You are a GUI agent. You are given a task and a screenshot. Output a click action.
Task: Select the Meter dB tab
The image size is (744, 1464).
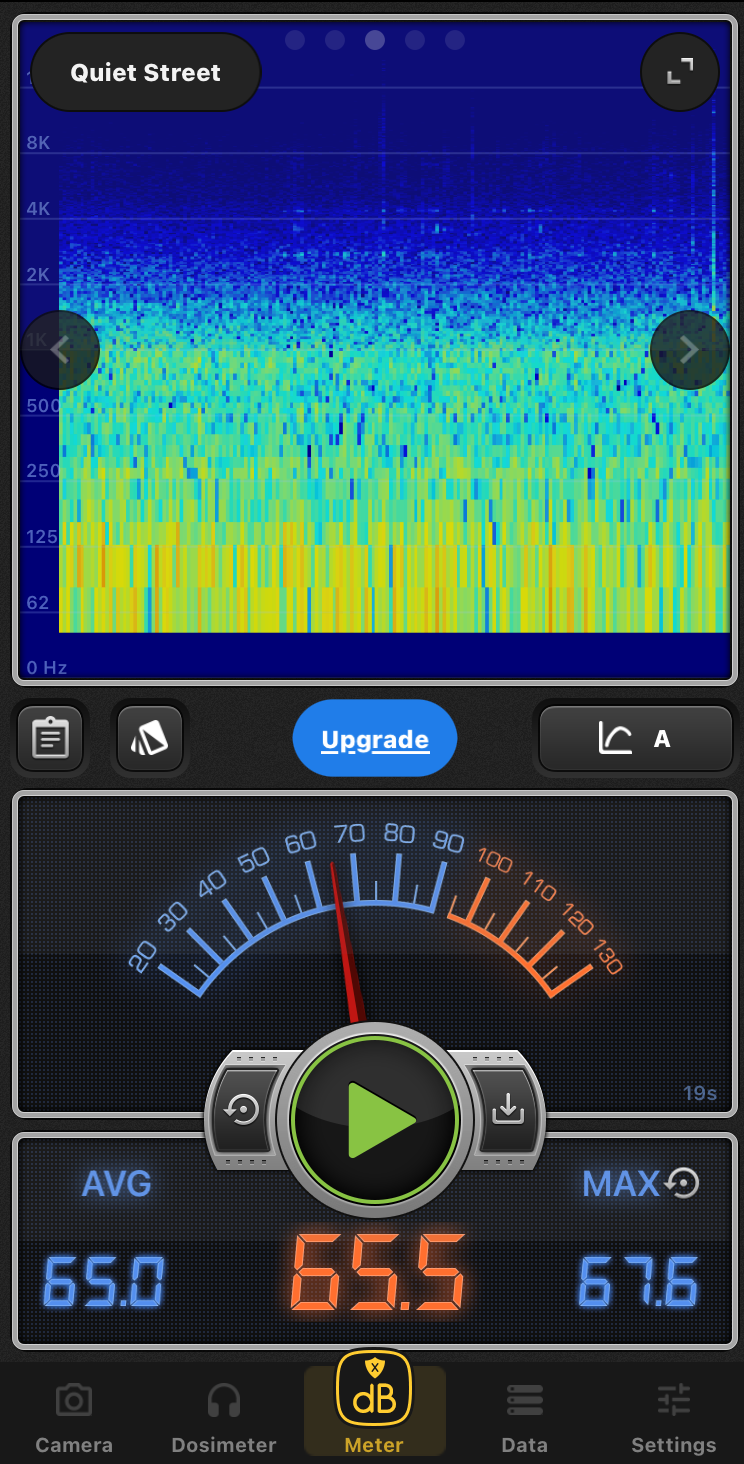(374, 1404)
